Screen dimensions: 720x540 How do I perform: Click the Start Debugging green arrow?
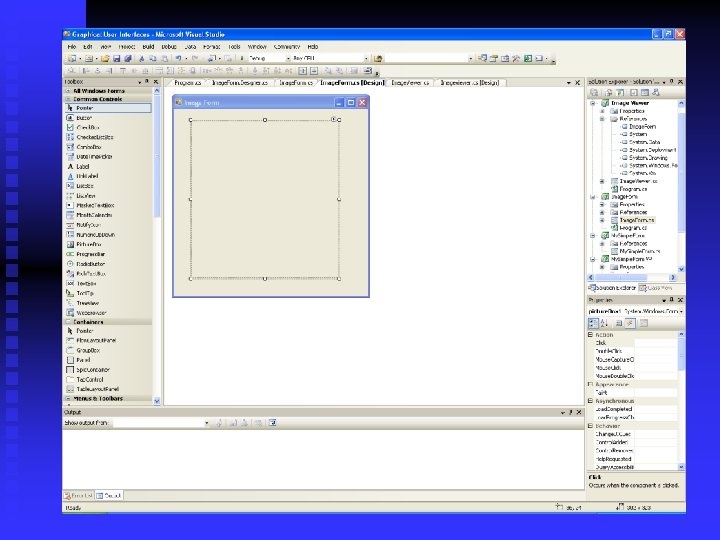point(242,59)
